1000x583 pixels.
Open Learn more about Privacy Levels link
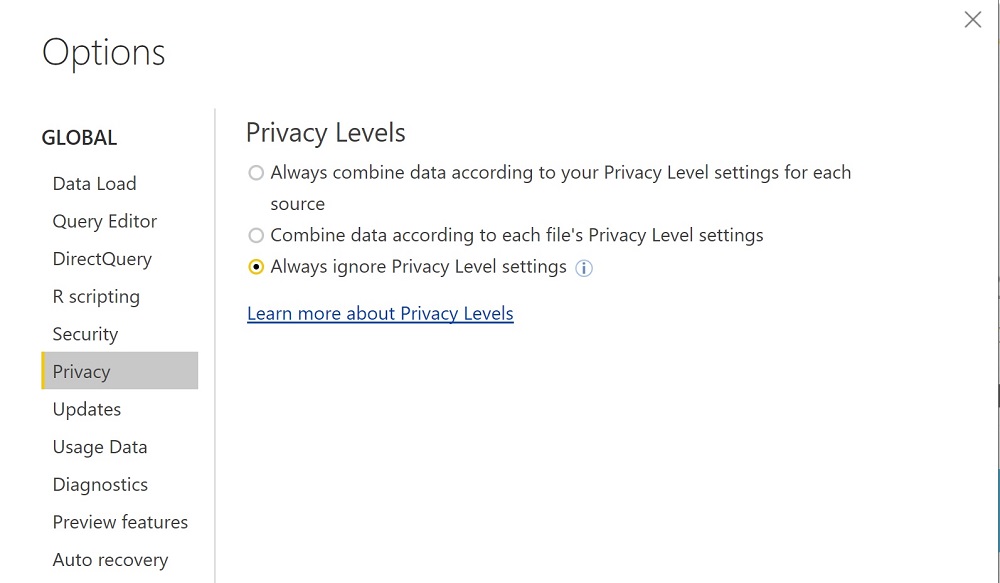tap(380, 314)
